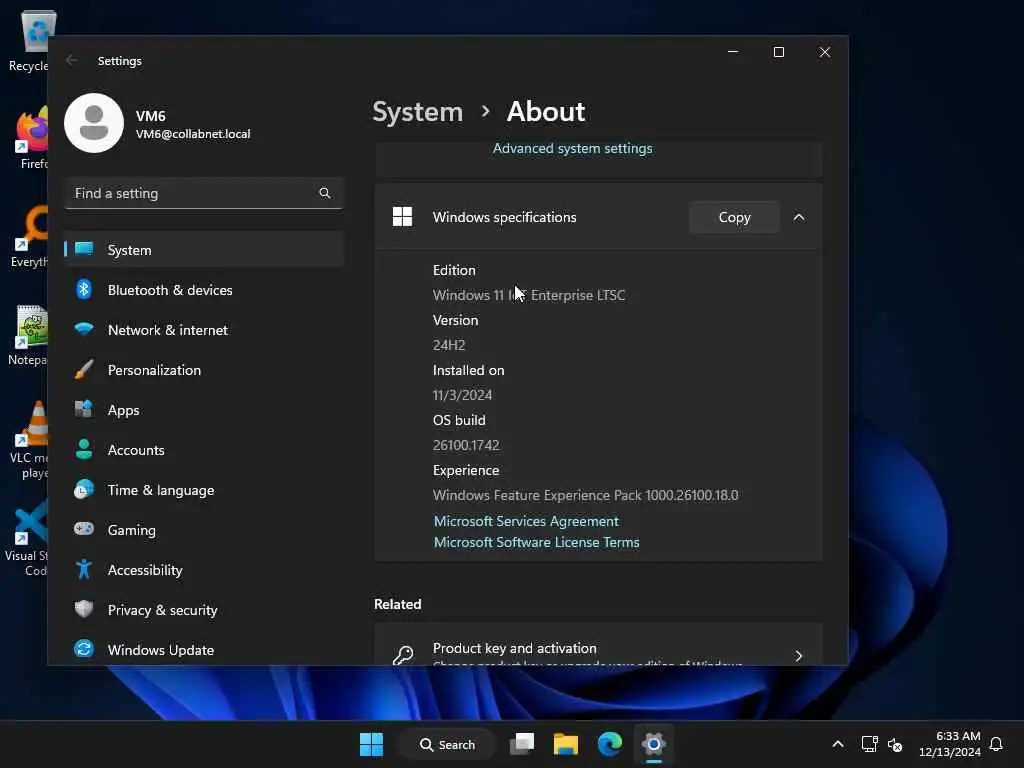Click the VM6@collabnet.local account email
Image resolution: width=1024 pixels, height=768 pixels.
click(x=193, y=134)
